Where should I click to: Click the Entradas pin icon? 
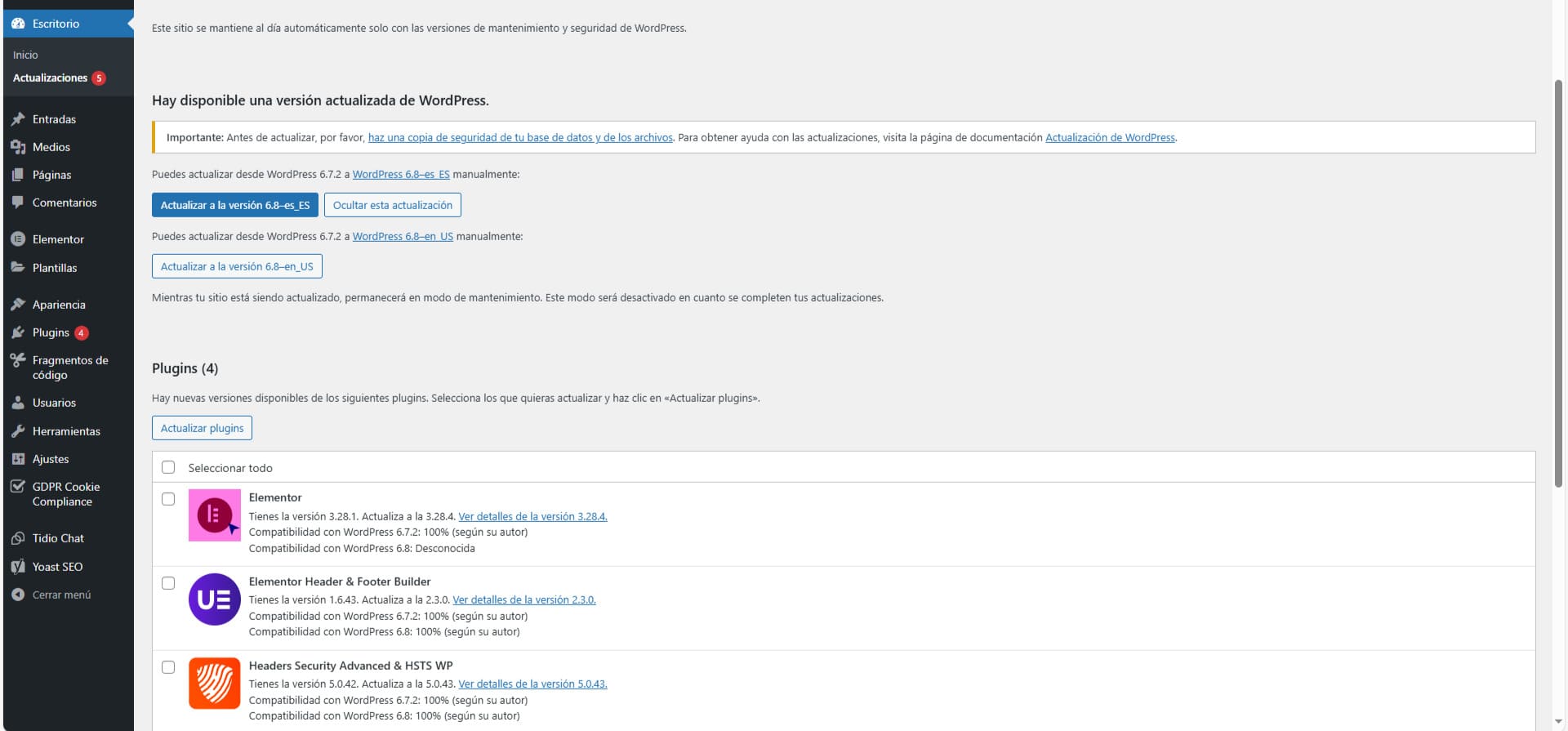(x=18, y=119)
